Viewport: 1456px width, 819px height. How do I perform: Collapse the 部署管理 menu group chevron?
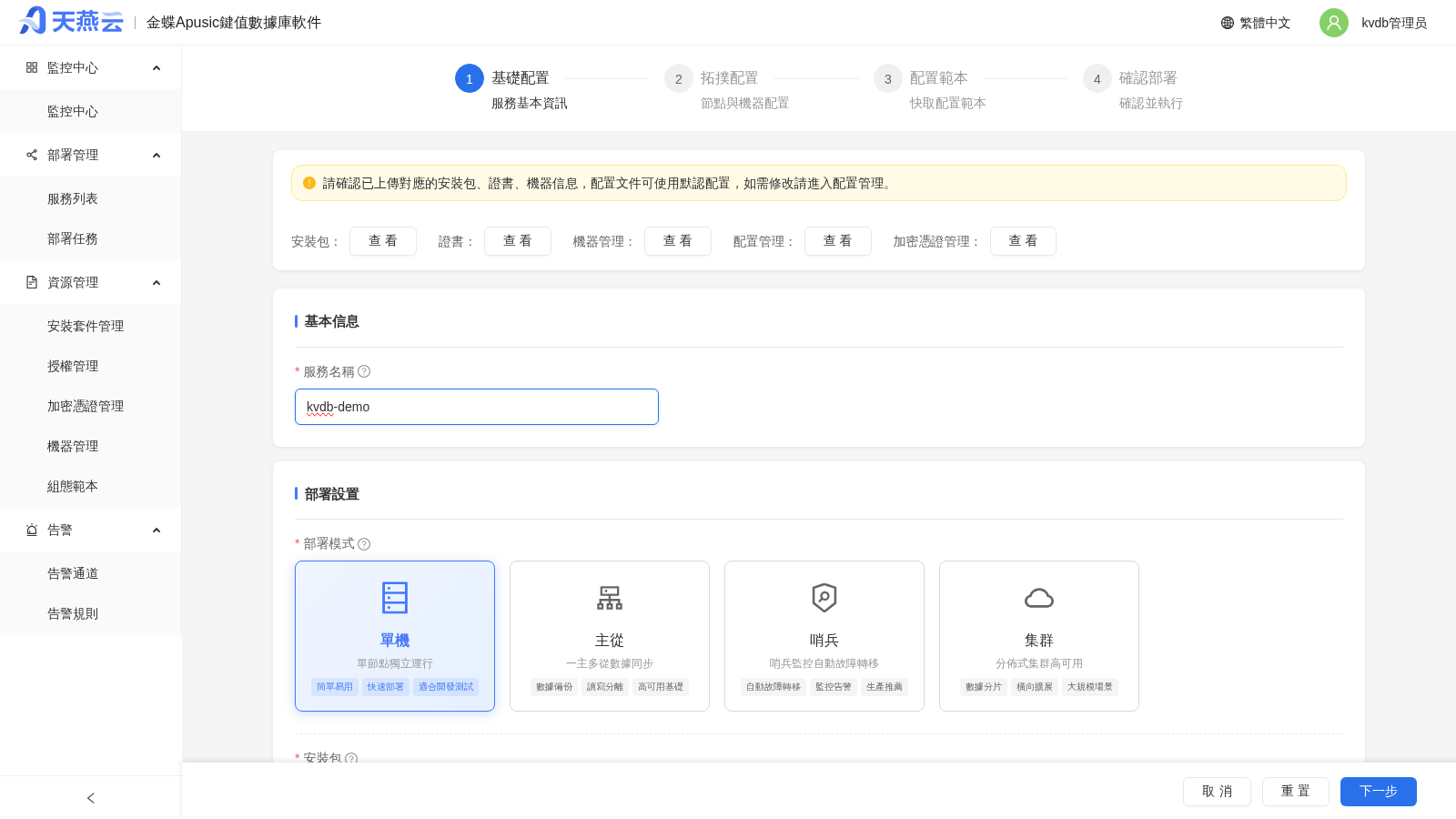(157, 156)
